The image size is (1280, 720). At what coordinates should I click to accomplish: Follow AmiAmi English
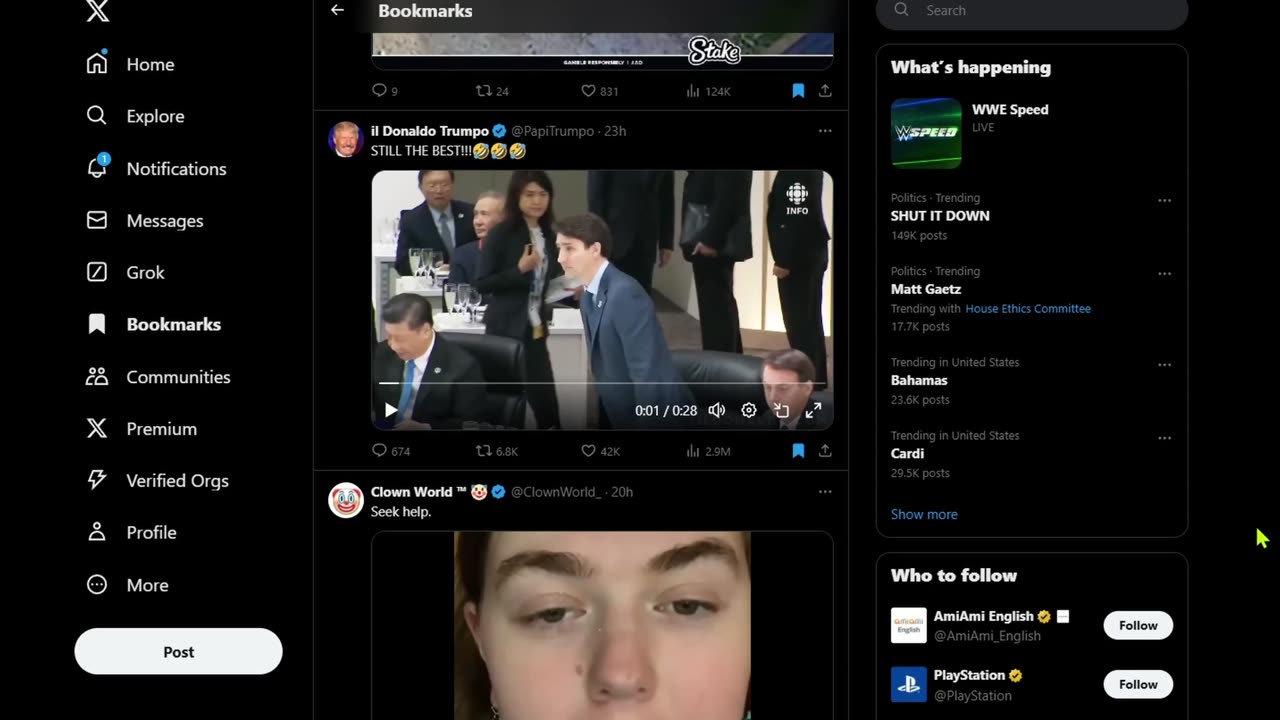point(1138,625)
